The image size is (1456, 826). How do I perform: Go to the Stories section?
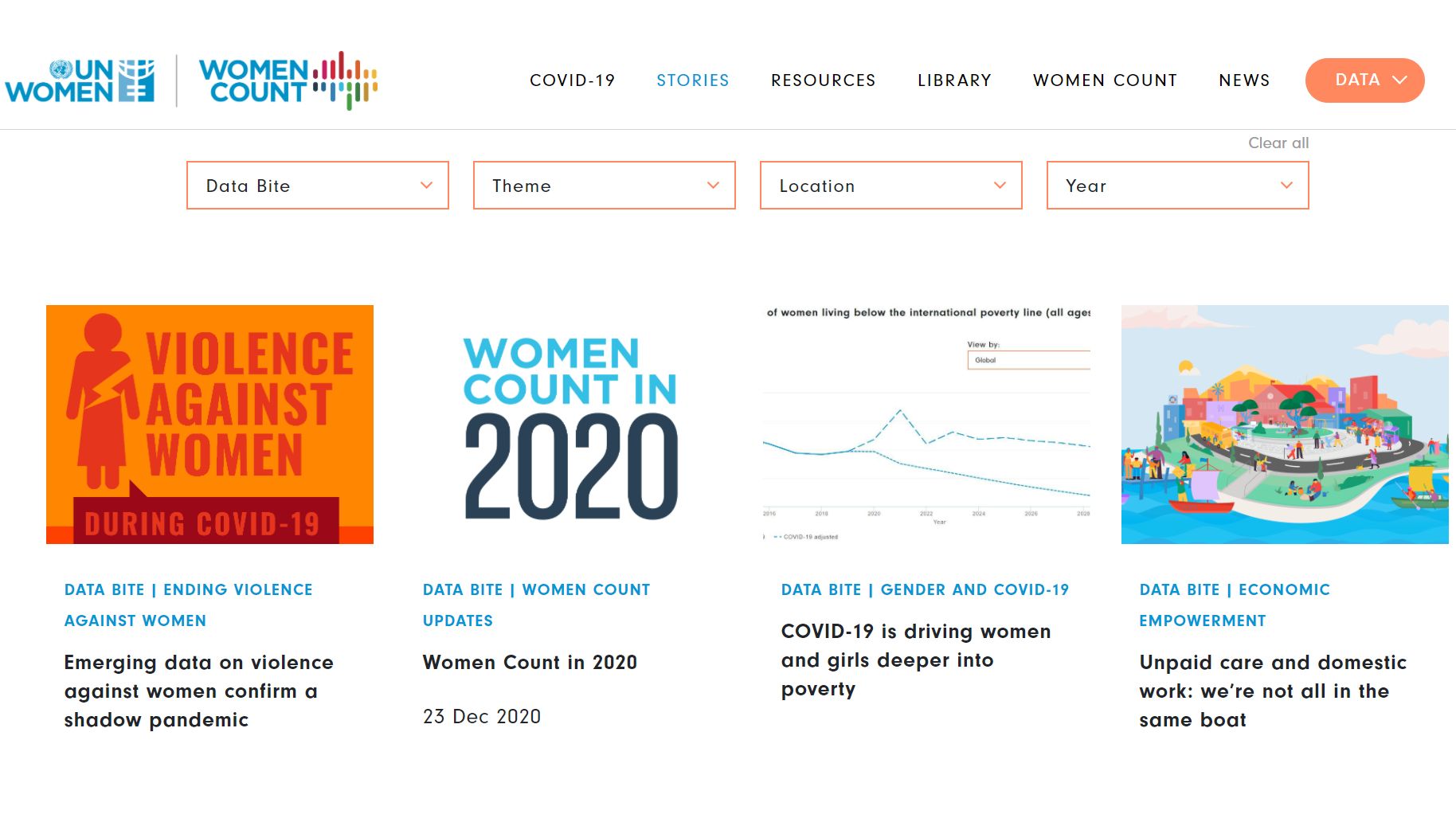(x=693, y=80)
